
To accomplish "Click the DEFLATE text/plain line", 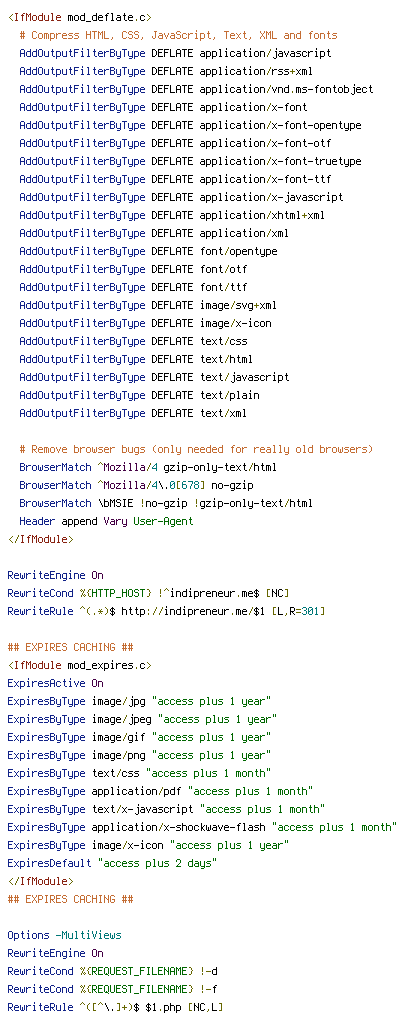I will click(x=139, y=395).
